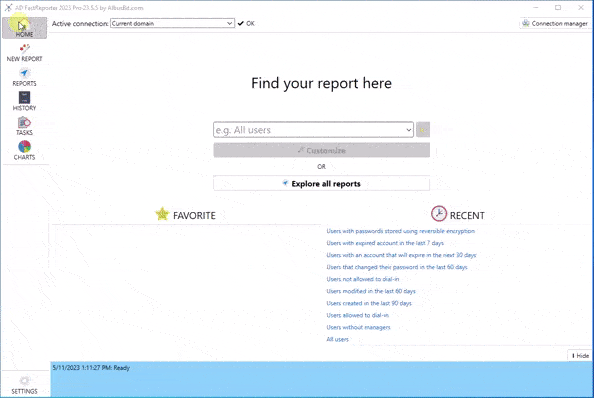Click Explore all reports

click(x=322, y=184)
